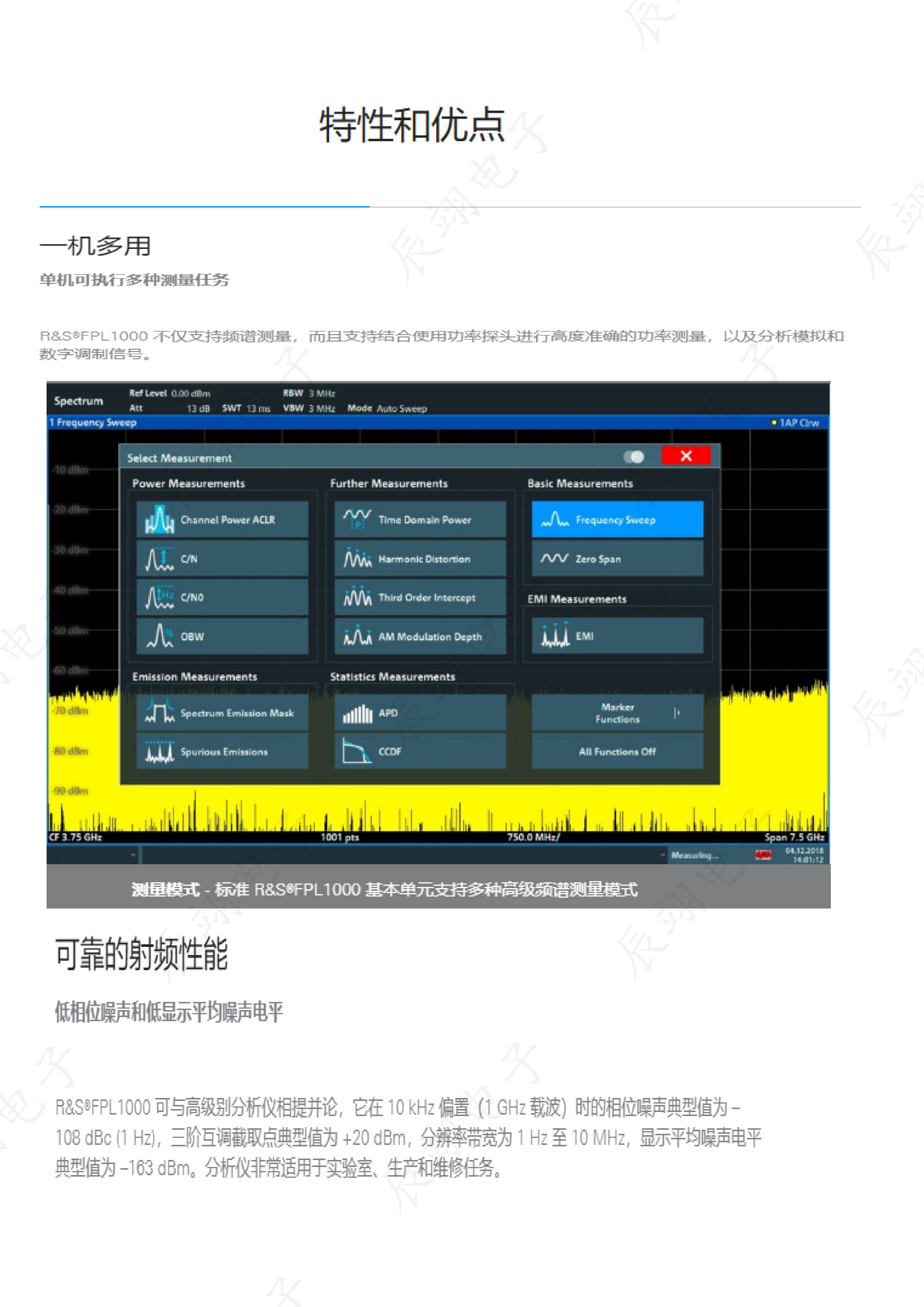Click the RBW 3 MHz setting
The width and height of the screenshot is (924, 1307).
click(x=309, y=393)
